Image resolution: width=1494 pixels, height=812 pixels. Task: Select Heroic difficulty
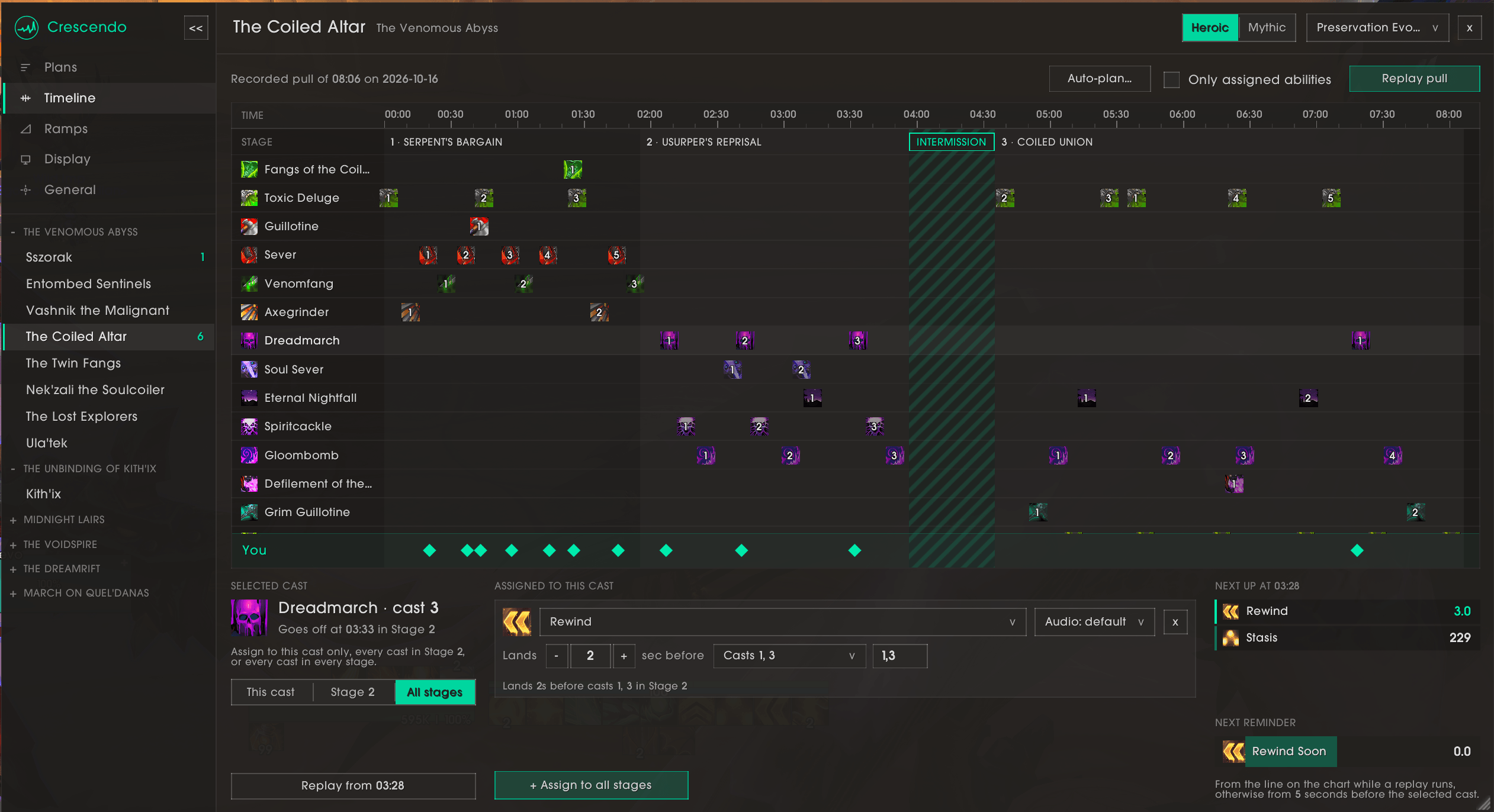(x=1210, y=28)
